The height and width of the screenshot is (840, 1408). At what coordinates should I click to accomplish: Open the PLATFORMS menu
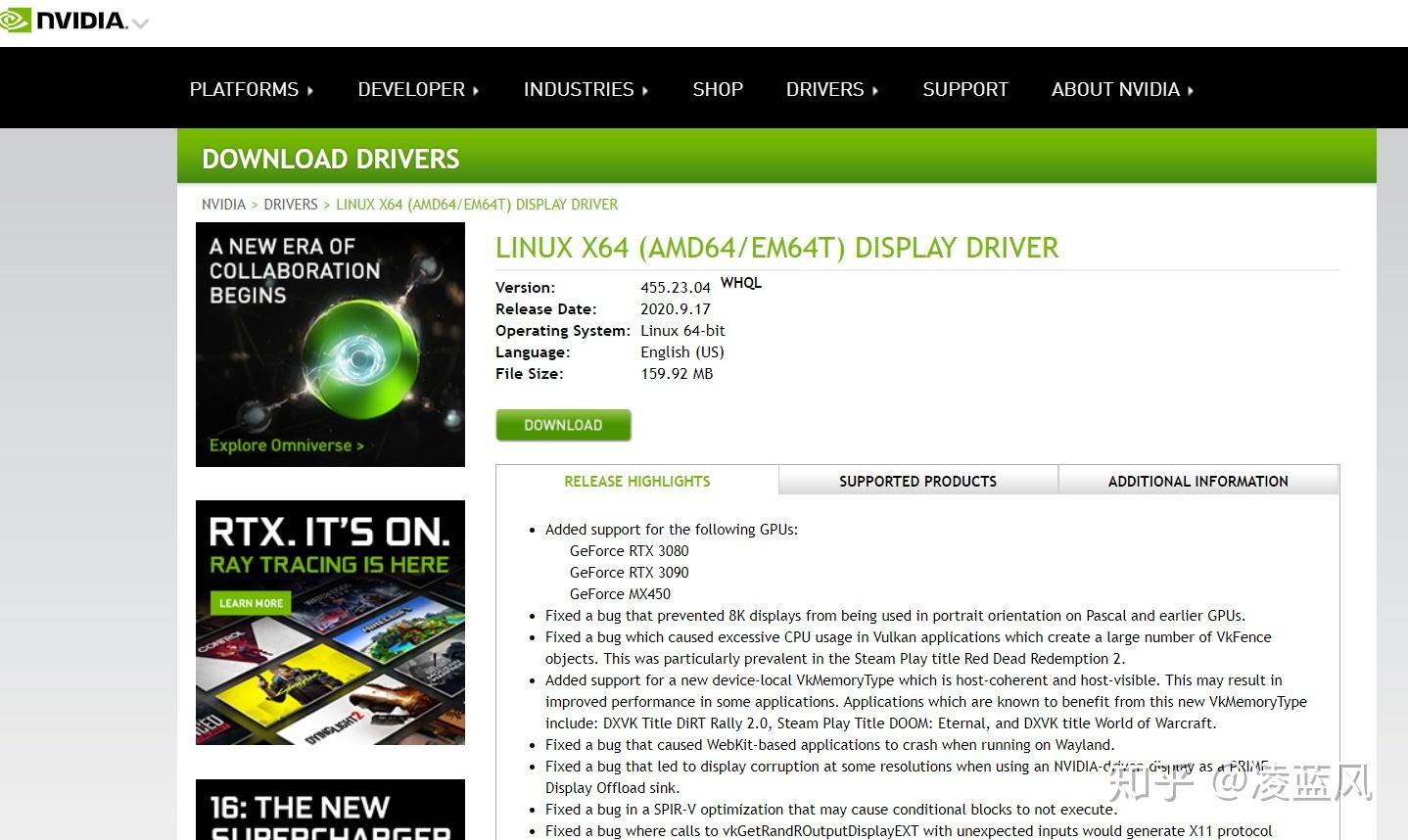[x=252, y=89]
